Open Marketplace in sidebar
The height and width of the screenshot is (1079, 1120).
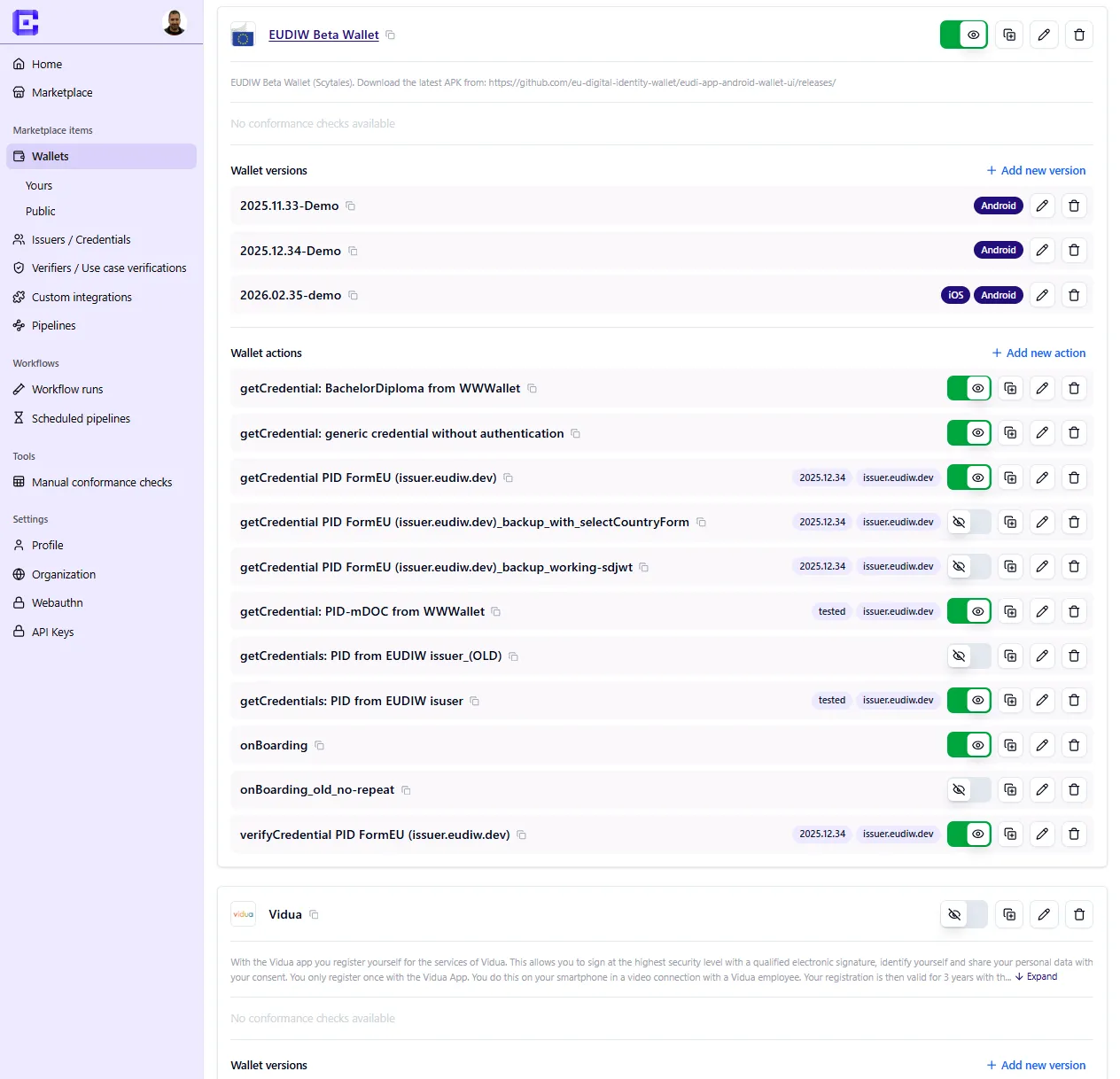101,92
